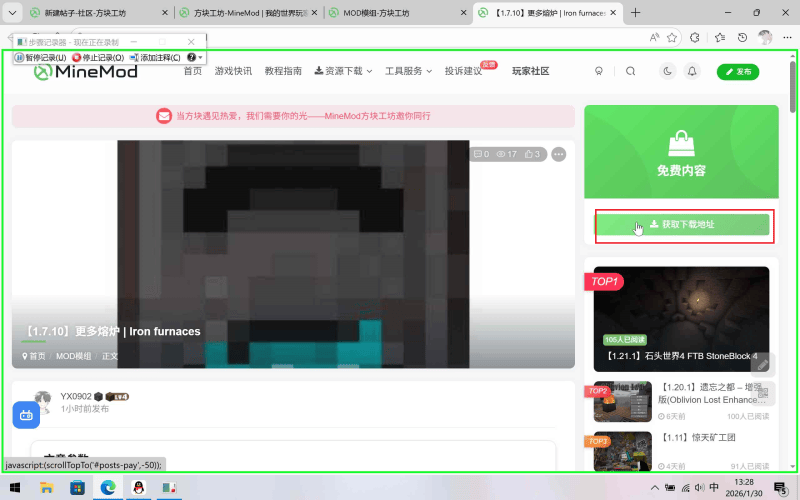
Task: Open the step recorder help dropdown arrow
Action: [x=201, y=58]
